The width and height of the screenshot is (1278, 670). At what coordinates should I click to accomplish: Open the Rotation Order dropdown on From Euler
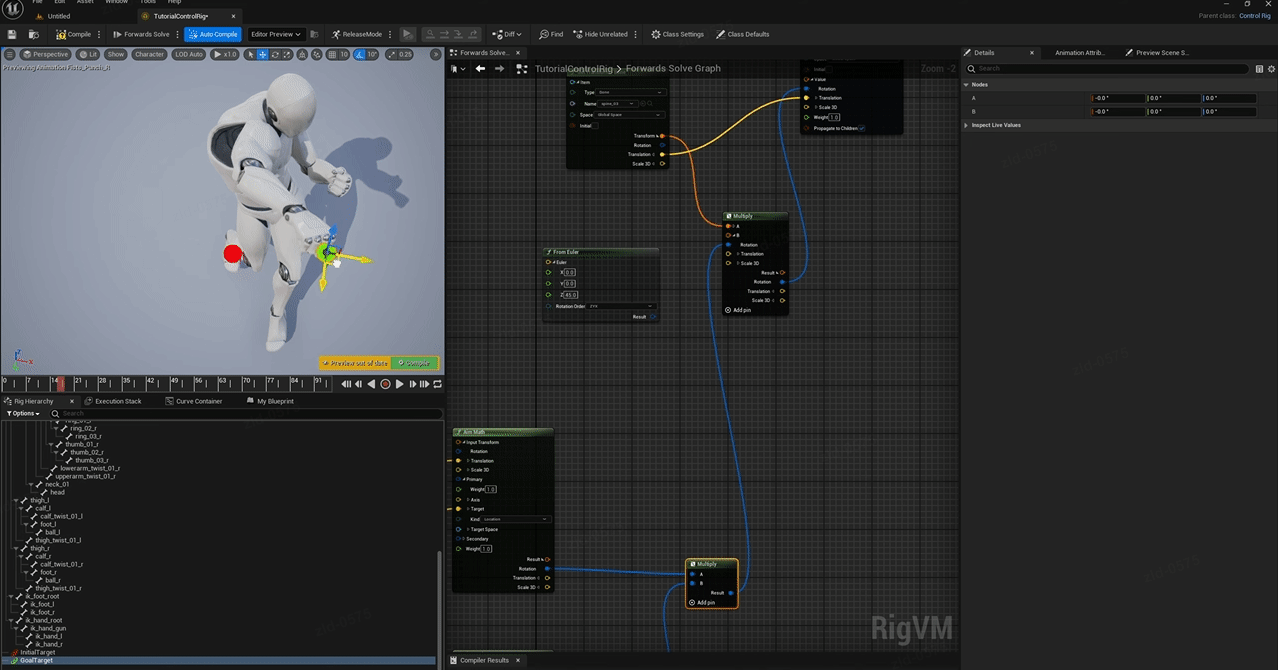620,306
